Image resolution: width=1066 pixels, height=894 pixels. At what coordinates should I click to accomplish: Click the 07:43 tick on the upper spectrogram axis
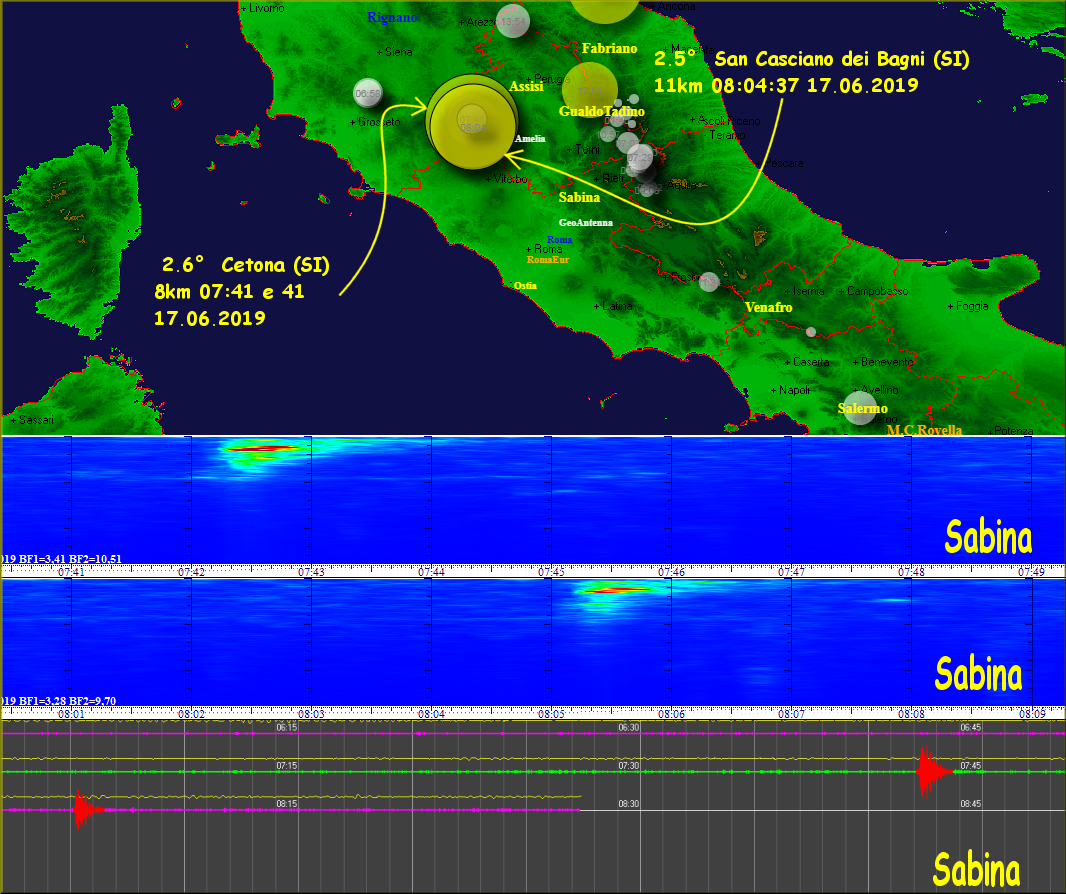[x=311, y=572]
